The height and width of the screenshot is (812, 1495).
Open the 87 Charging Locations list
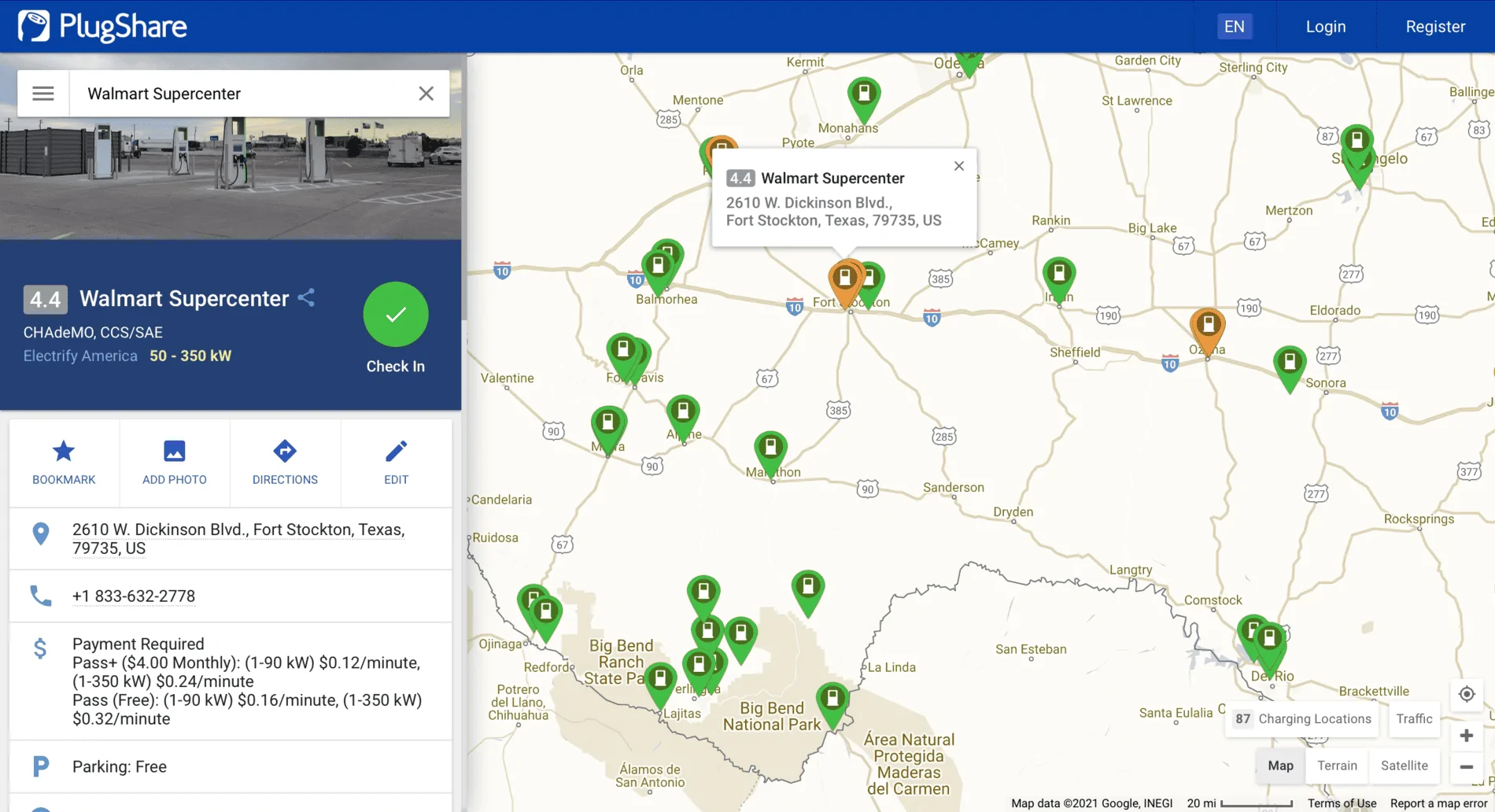(1302, 718)
